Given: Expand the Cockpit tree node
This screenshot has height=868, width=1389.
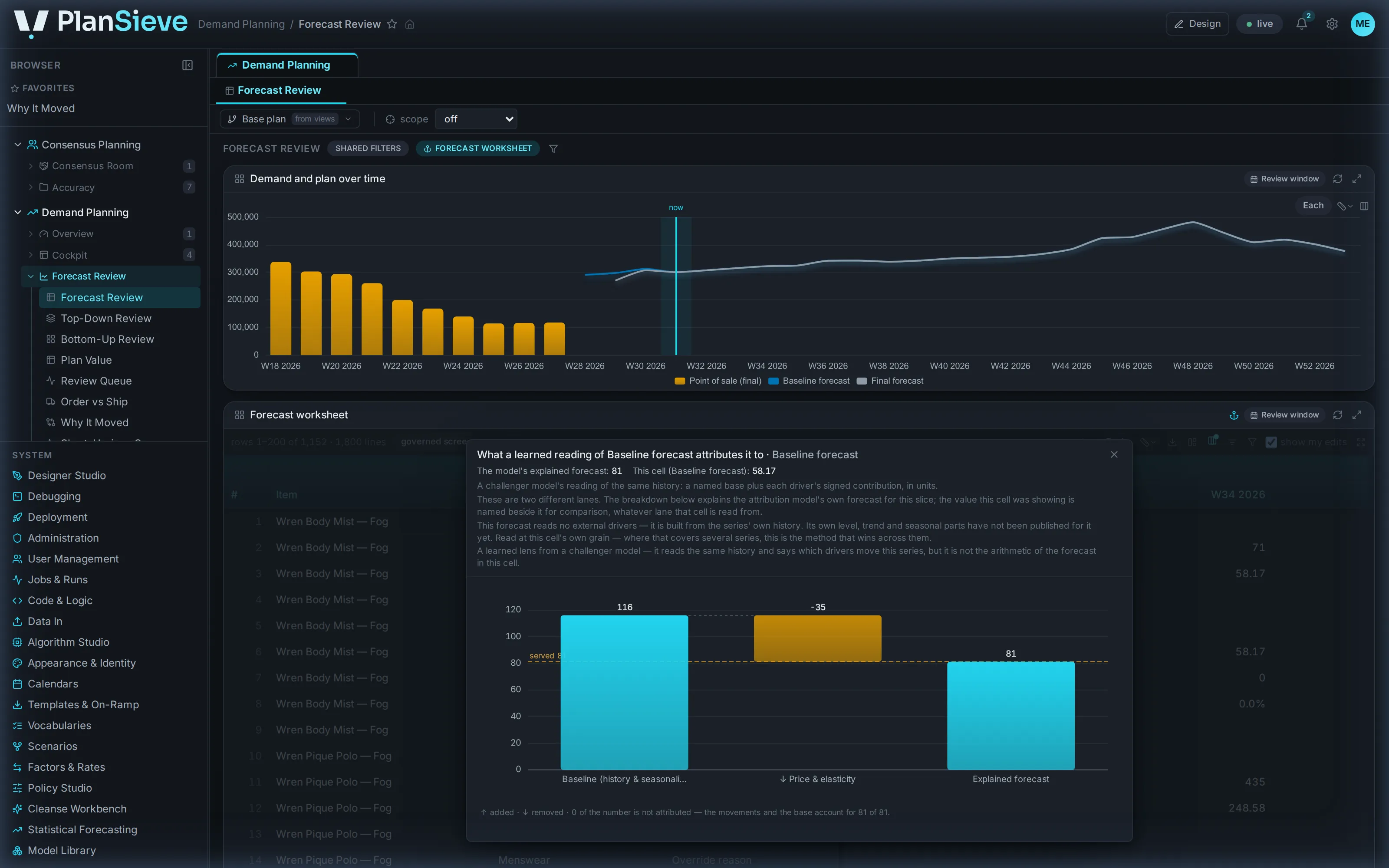Looking at the screenshot, I should pyautogui.click(x=31, y=255).
